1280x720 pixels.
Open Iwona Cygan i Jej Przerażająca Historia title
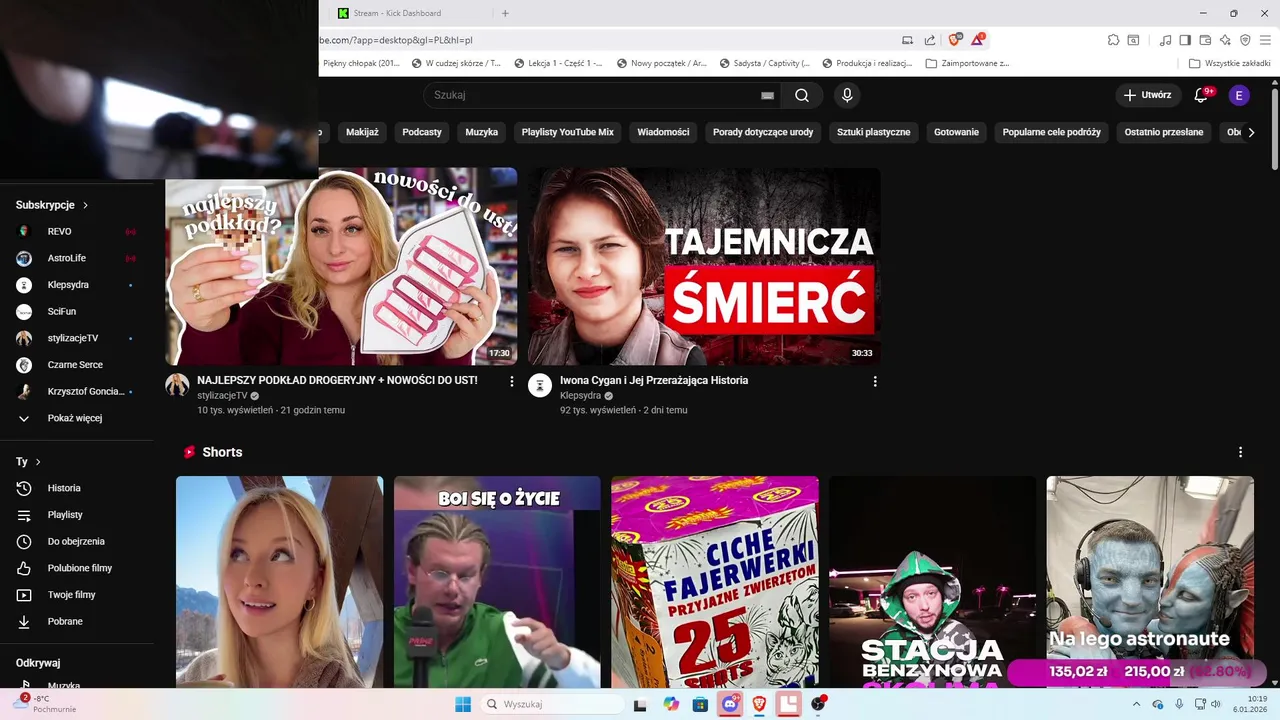(654, 380)
